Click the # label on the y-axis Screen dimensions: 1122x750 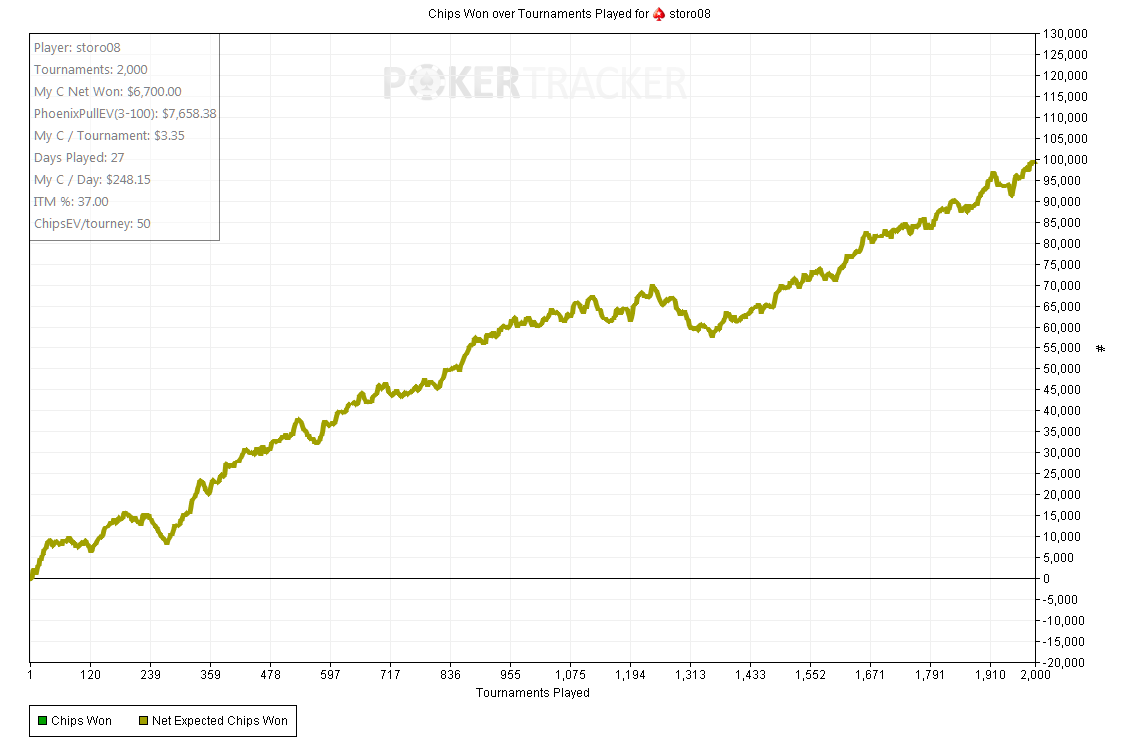[x=1101, y=348]
